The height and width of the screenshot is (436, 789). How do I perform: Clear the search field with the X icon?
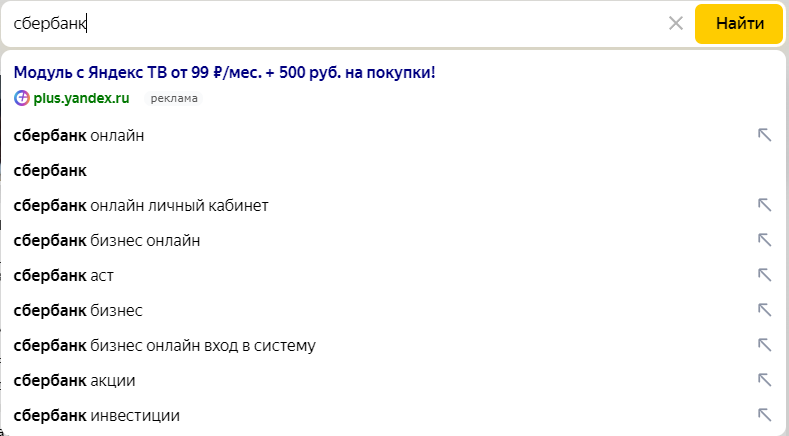coord(675,23)
